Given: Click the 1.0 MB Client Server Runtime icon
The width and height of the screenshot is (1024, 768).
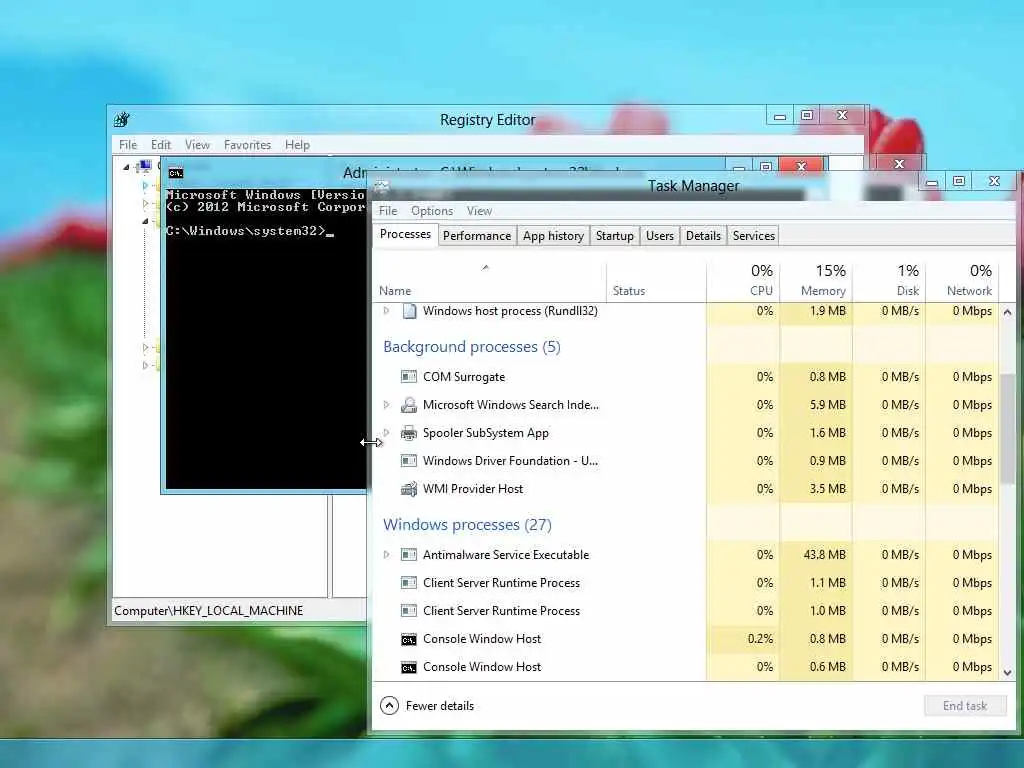Looking at the screenshot, I should pos(409,611).
